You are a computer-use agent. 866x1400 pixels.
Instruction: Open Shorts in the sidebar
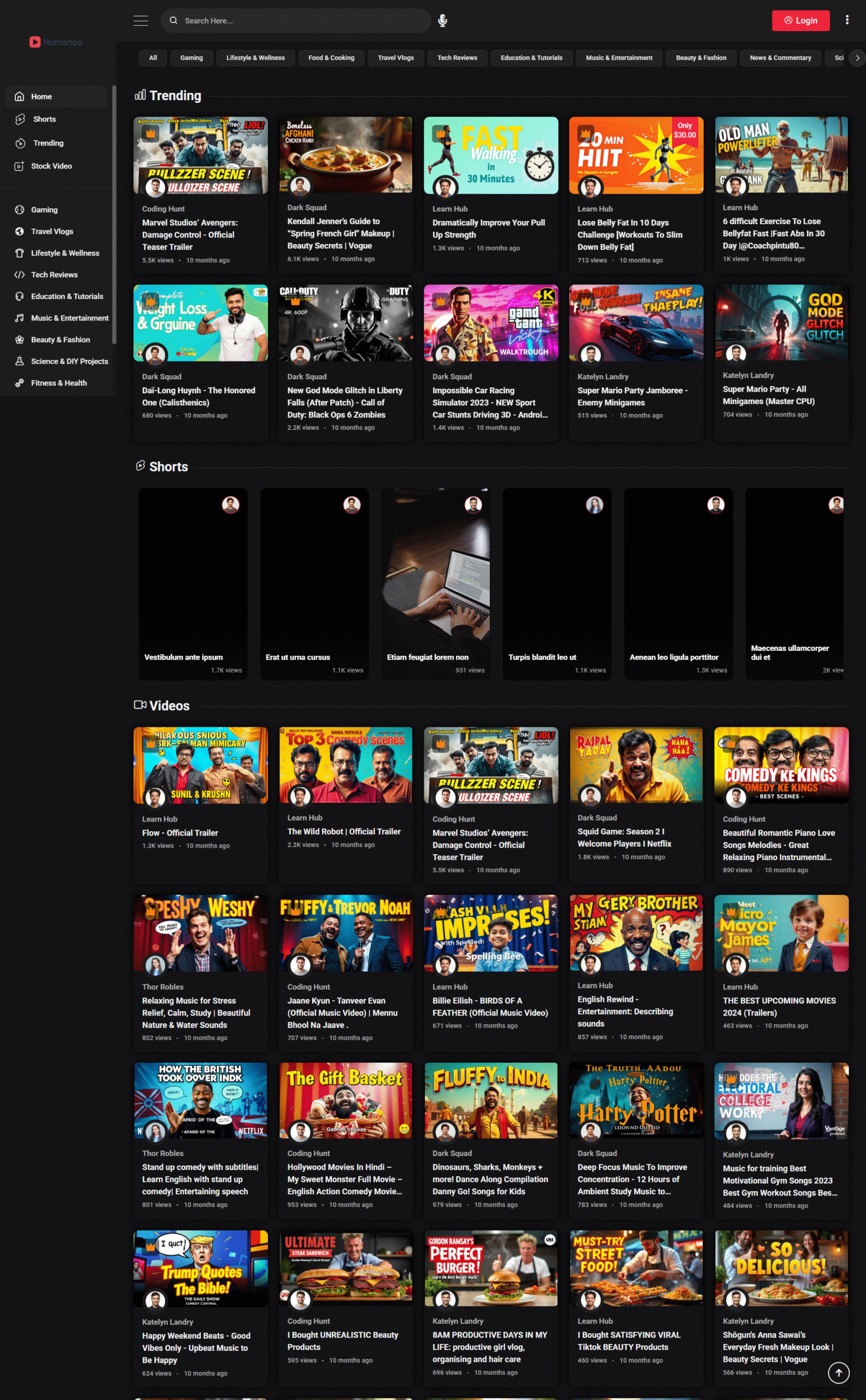[44, 119]
